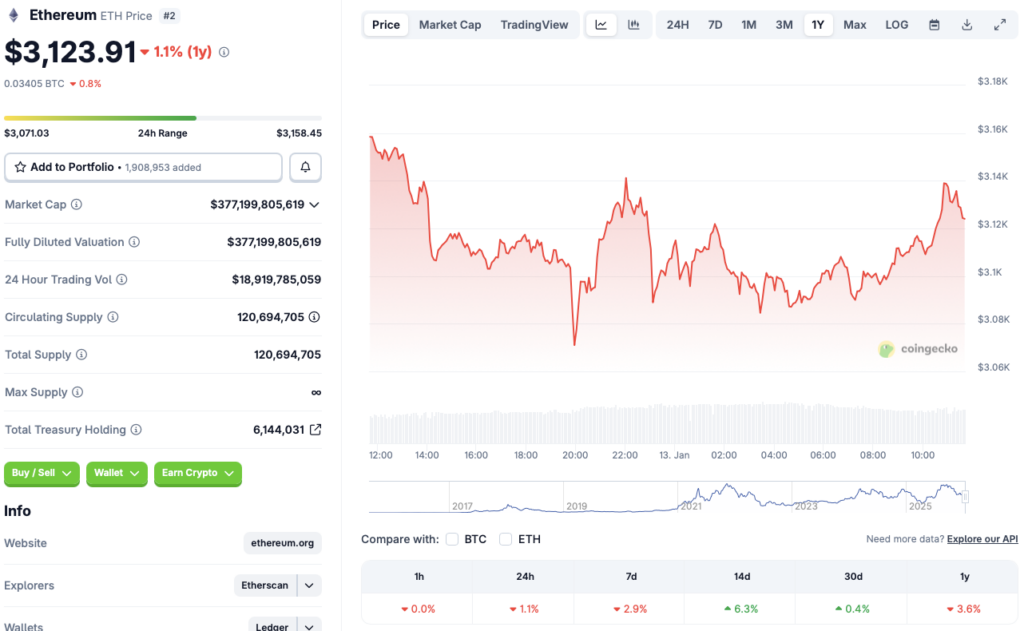This screenshot has width=1024, height=631.
Task: Open the TradingView tab
Action: pos(535,24)
